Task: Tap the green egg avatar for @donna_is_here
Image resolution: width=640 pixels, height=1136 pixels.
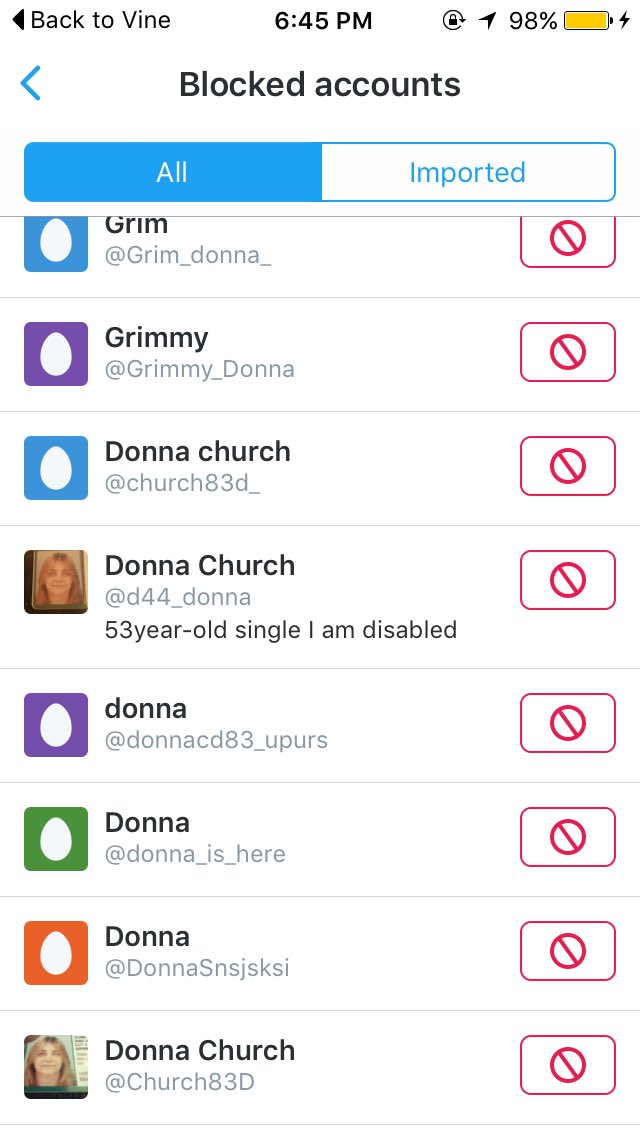Action: pyautogui.click(x=56, y=838)
